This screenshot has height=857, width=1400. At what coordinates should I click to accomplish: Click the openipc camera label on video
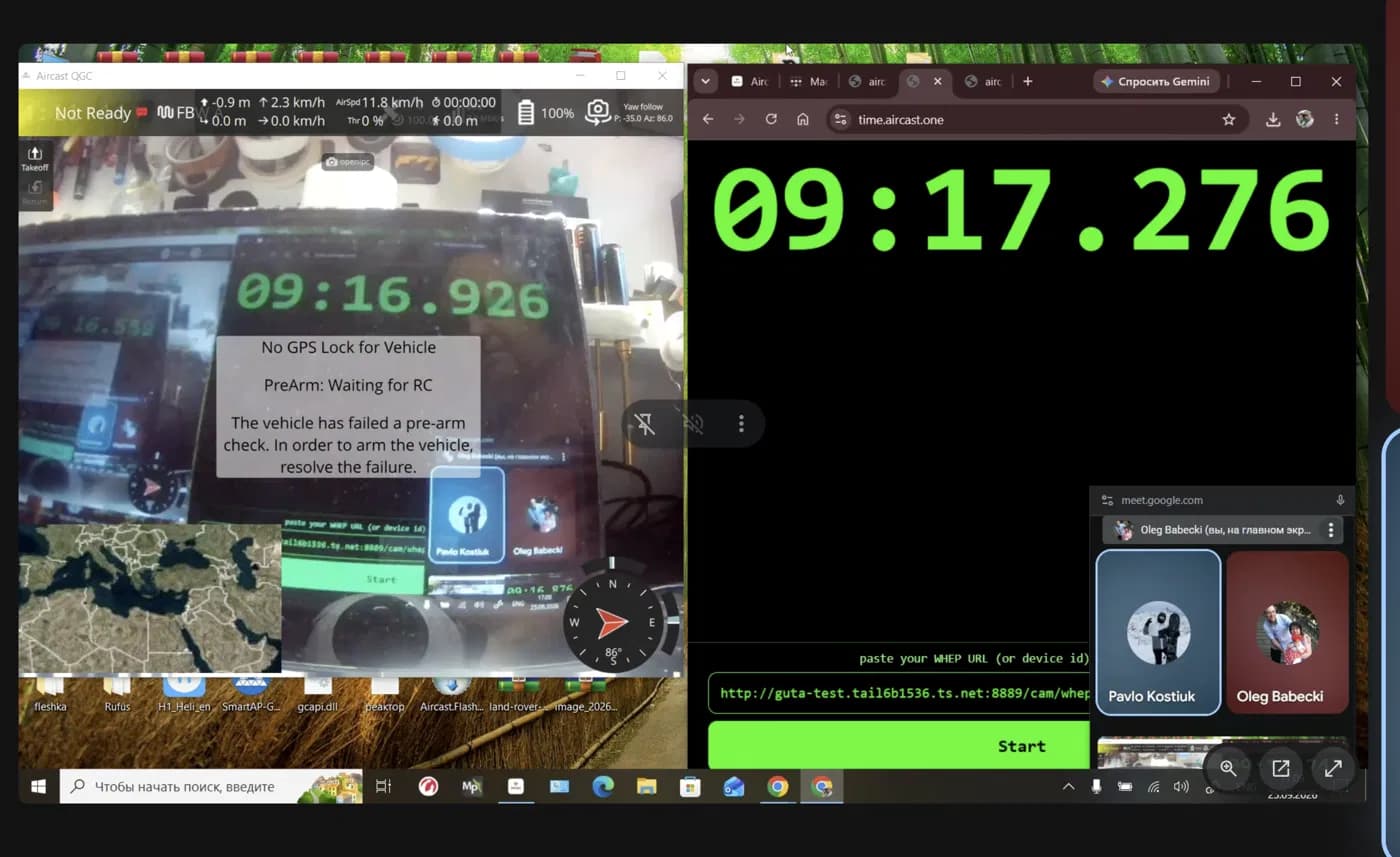pyautogui.click(x=347, y=161)
